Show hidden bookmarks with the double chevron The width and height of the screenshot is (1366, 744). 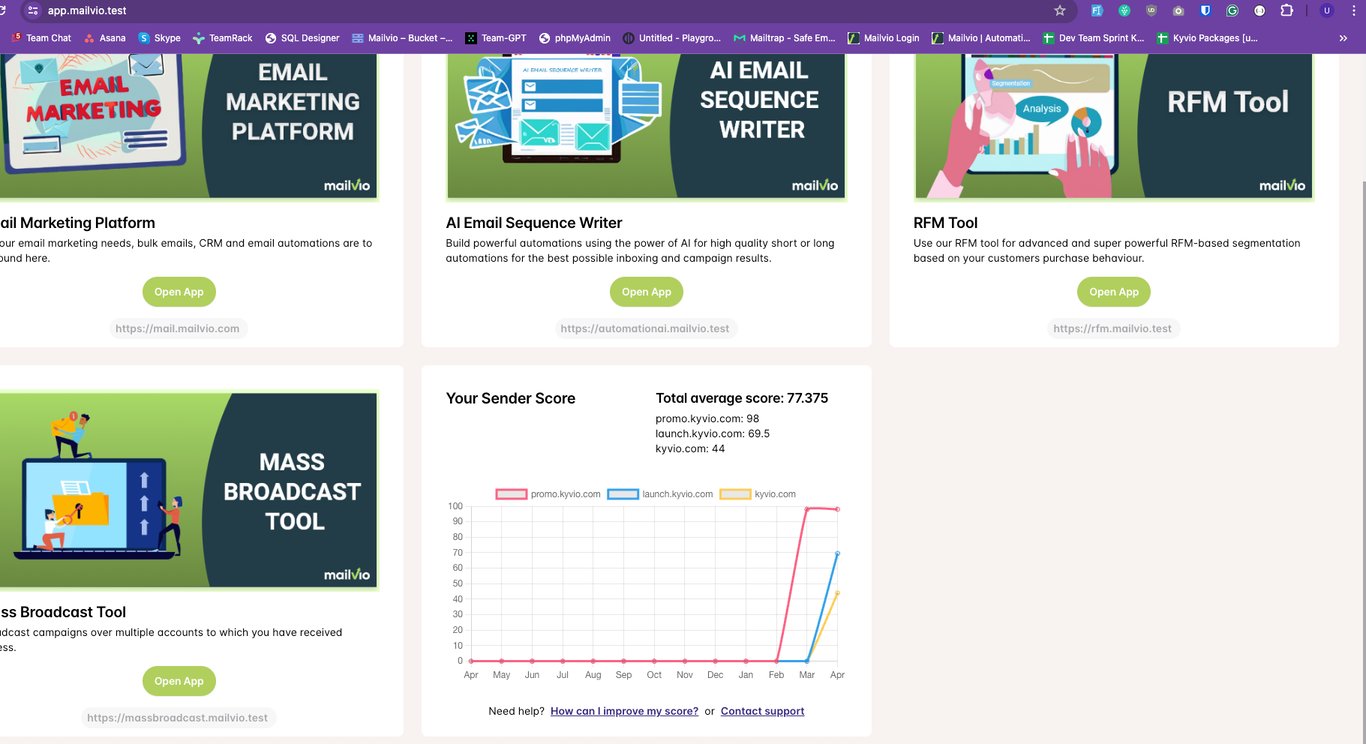[x=1343, y=38]
